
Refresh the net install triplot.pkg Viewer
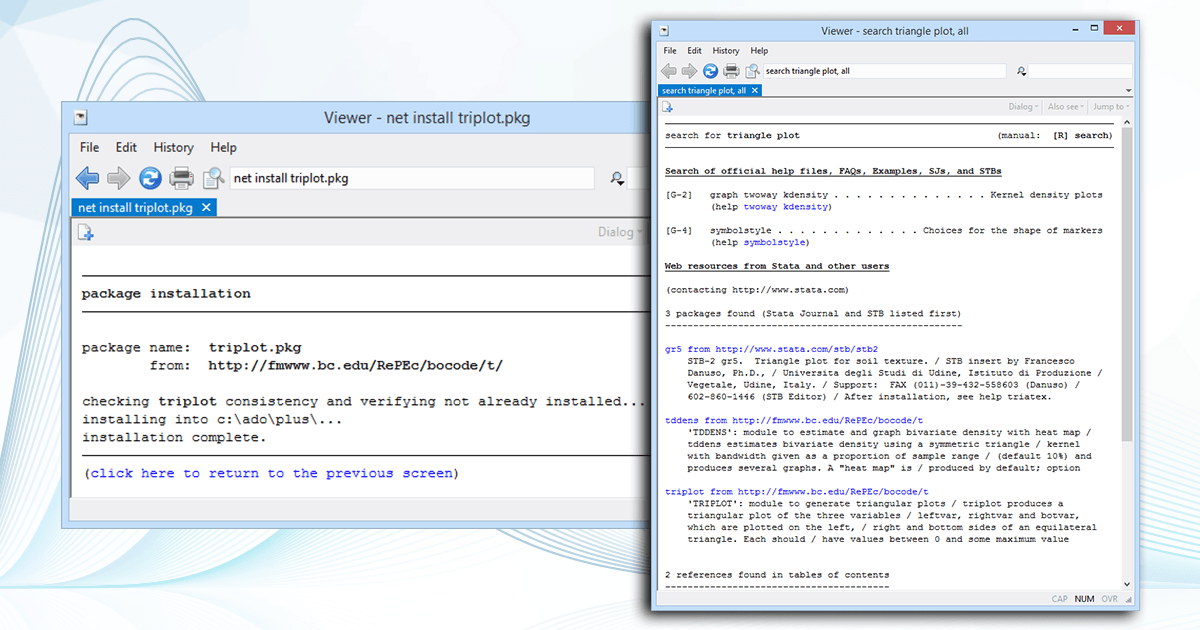(150, 178)
